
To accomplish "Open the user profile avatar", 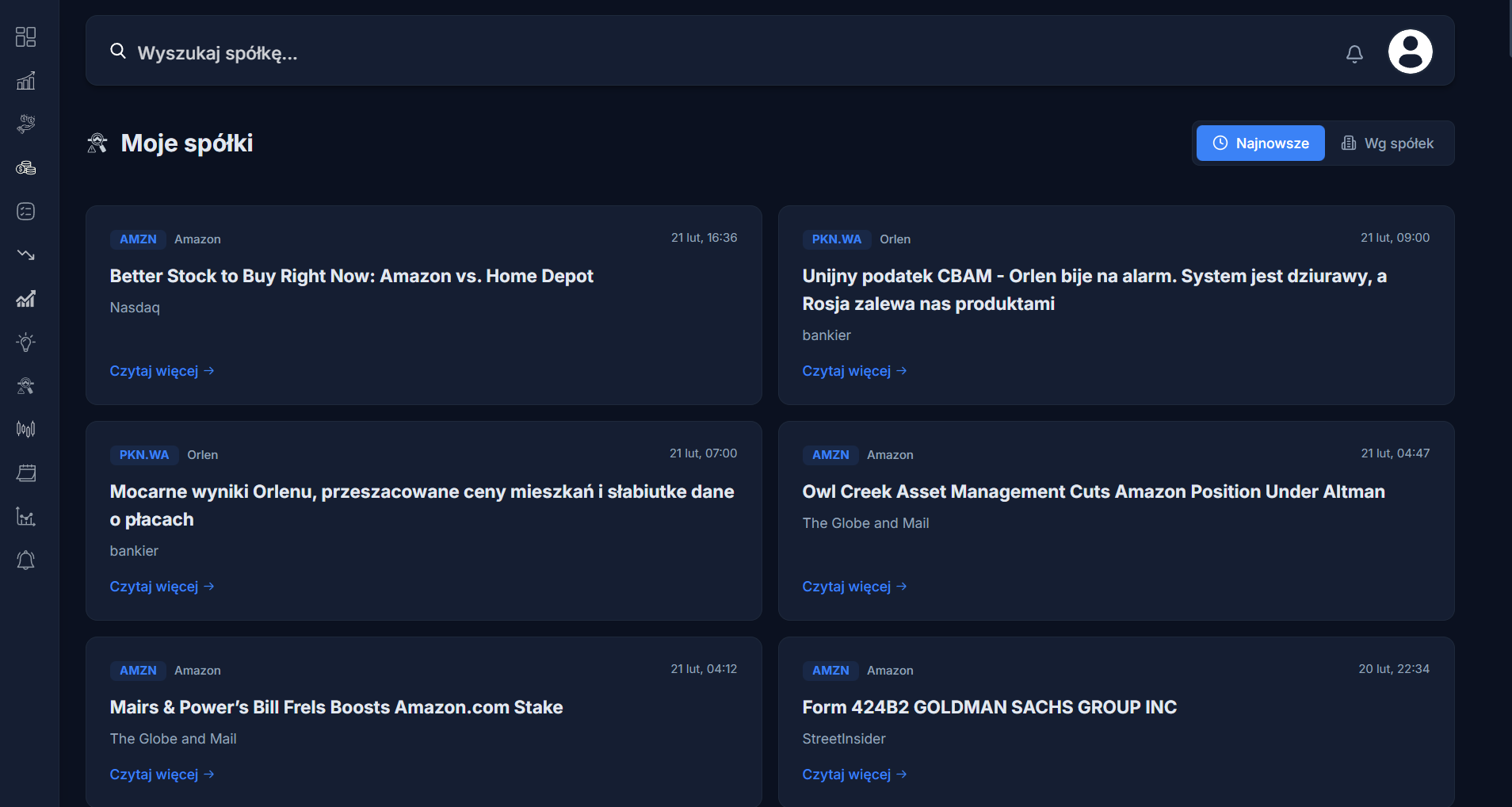I will point(1410,52).
